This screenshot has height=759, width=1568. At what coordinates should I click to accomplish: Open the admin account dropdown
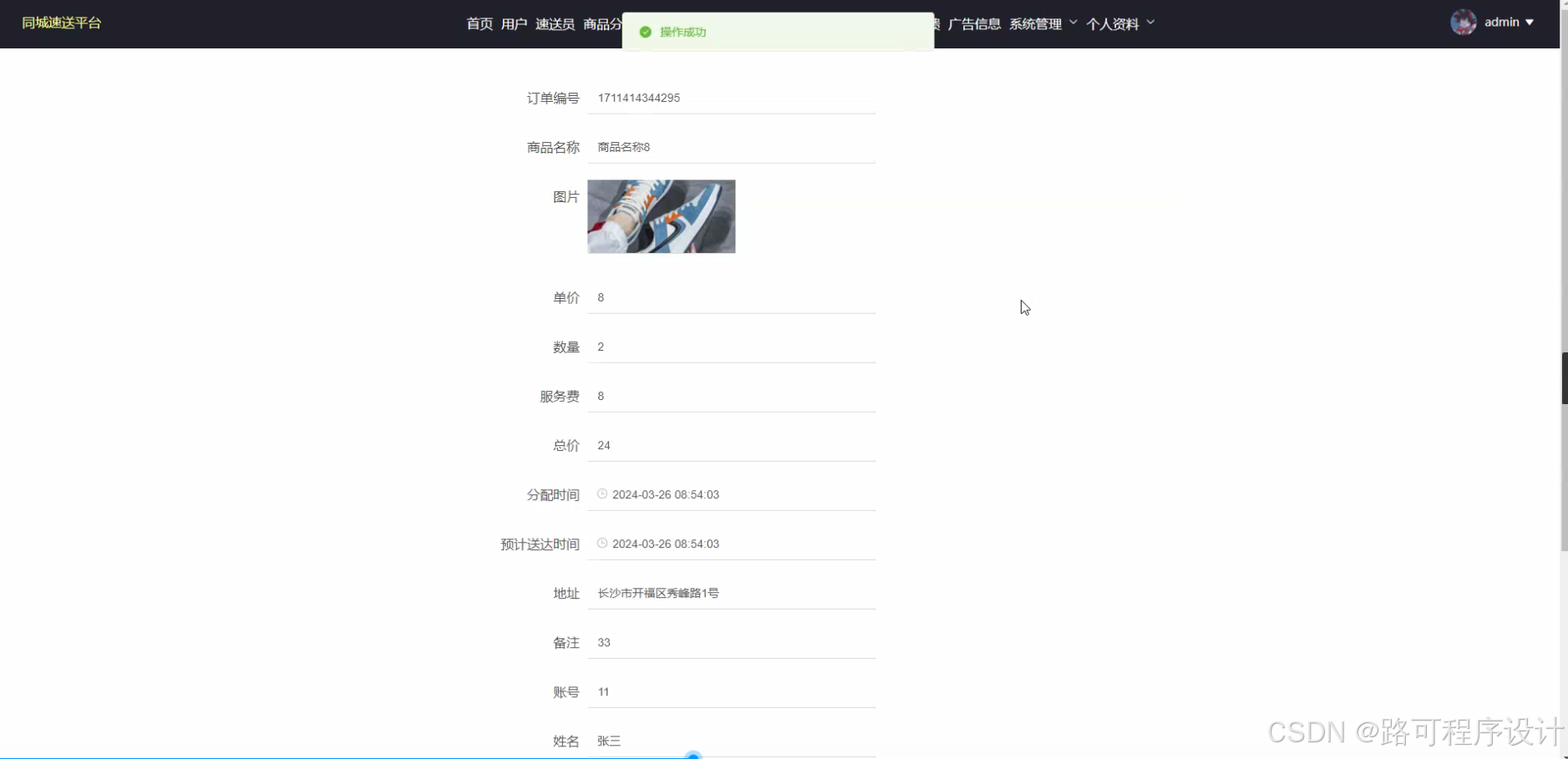click(1509, 23)
